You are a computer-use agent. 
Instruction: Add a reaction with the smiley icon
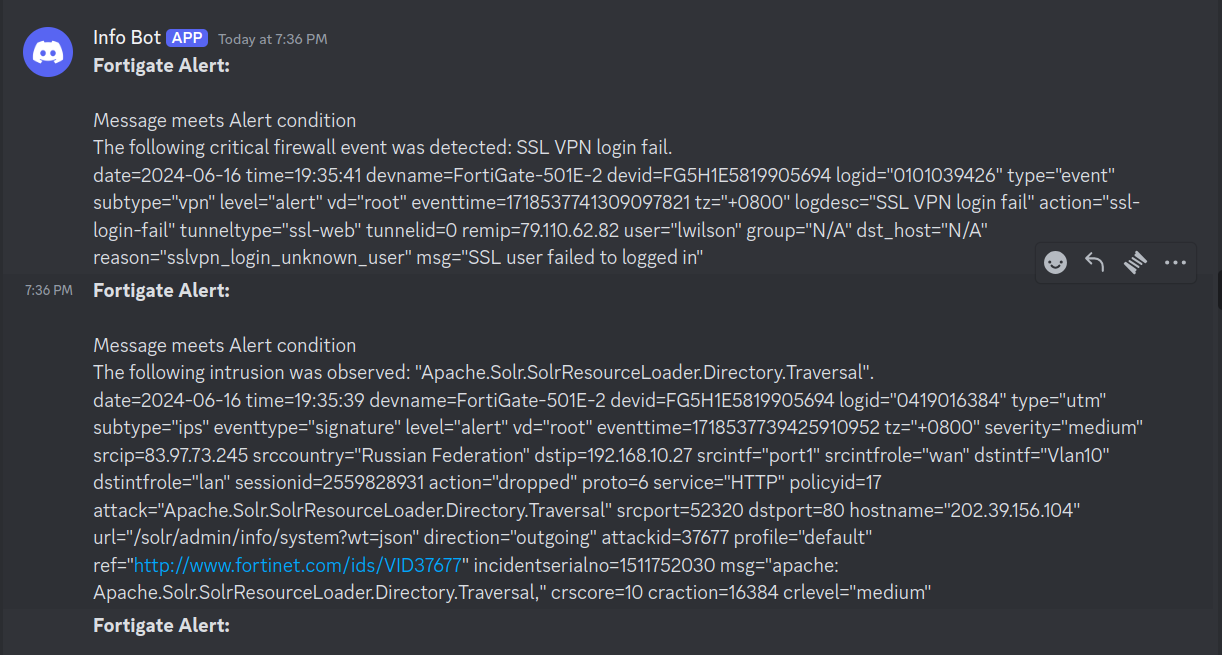coord(1055,262)
